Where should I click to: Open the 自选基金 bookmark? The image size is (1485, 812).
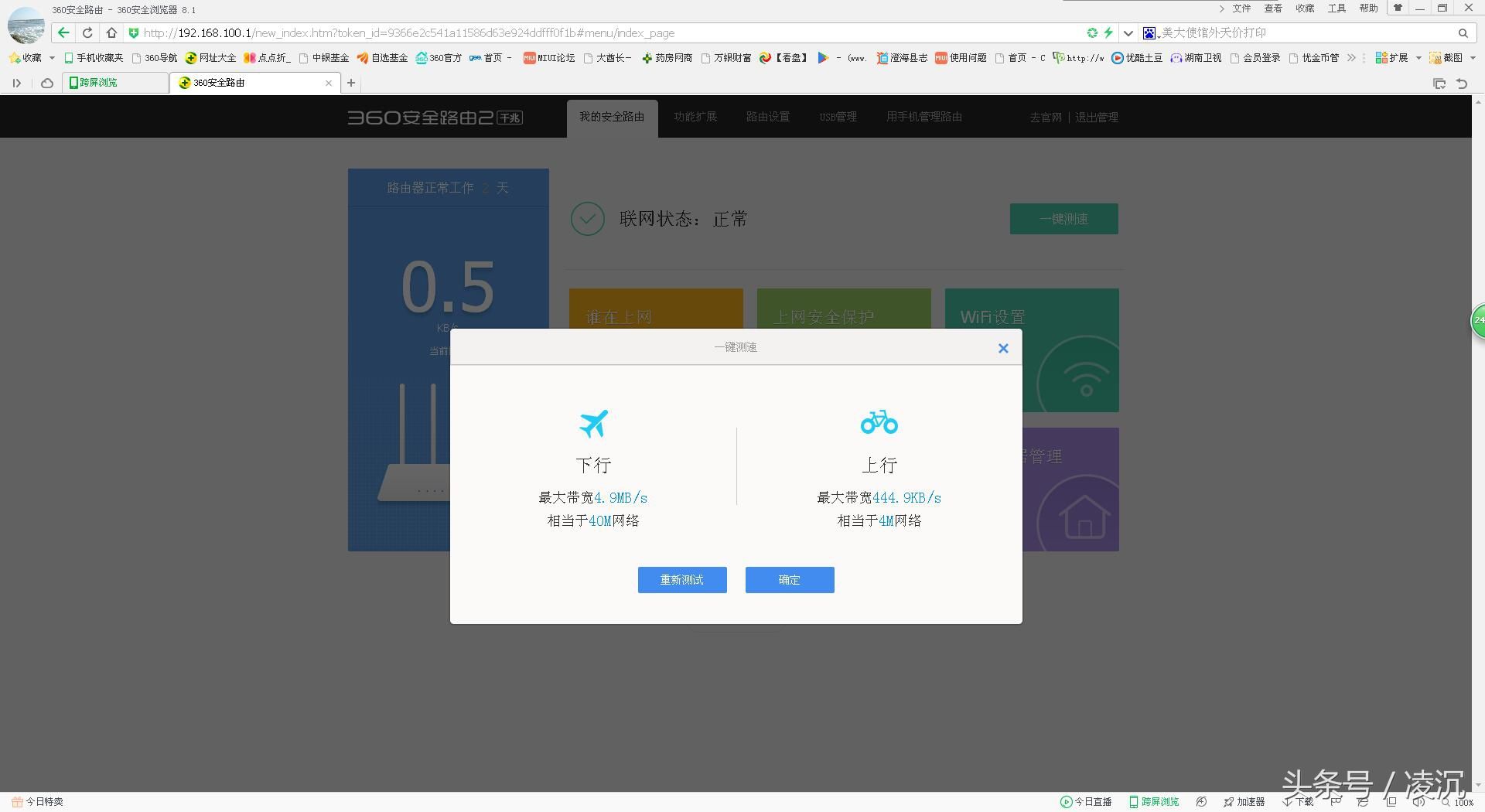coord(382,58)
